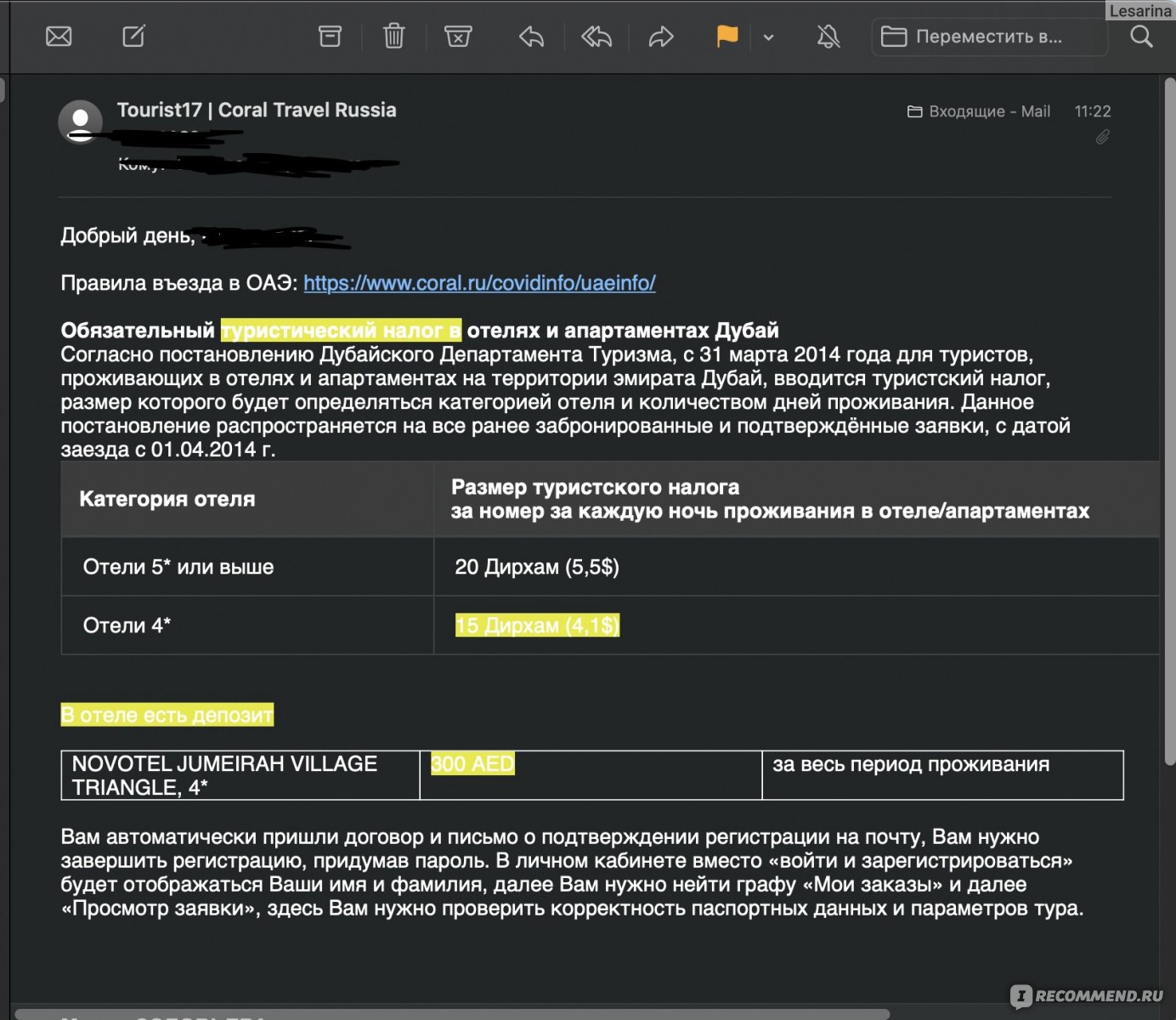This screenshot has height=1020, width=1176.
Task: Click the Категория отеля table header
Action: (x=247, y=499)
